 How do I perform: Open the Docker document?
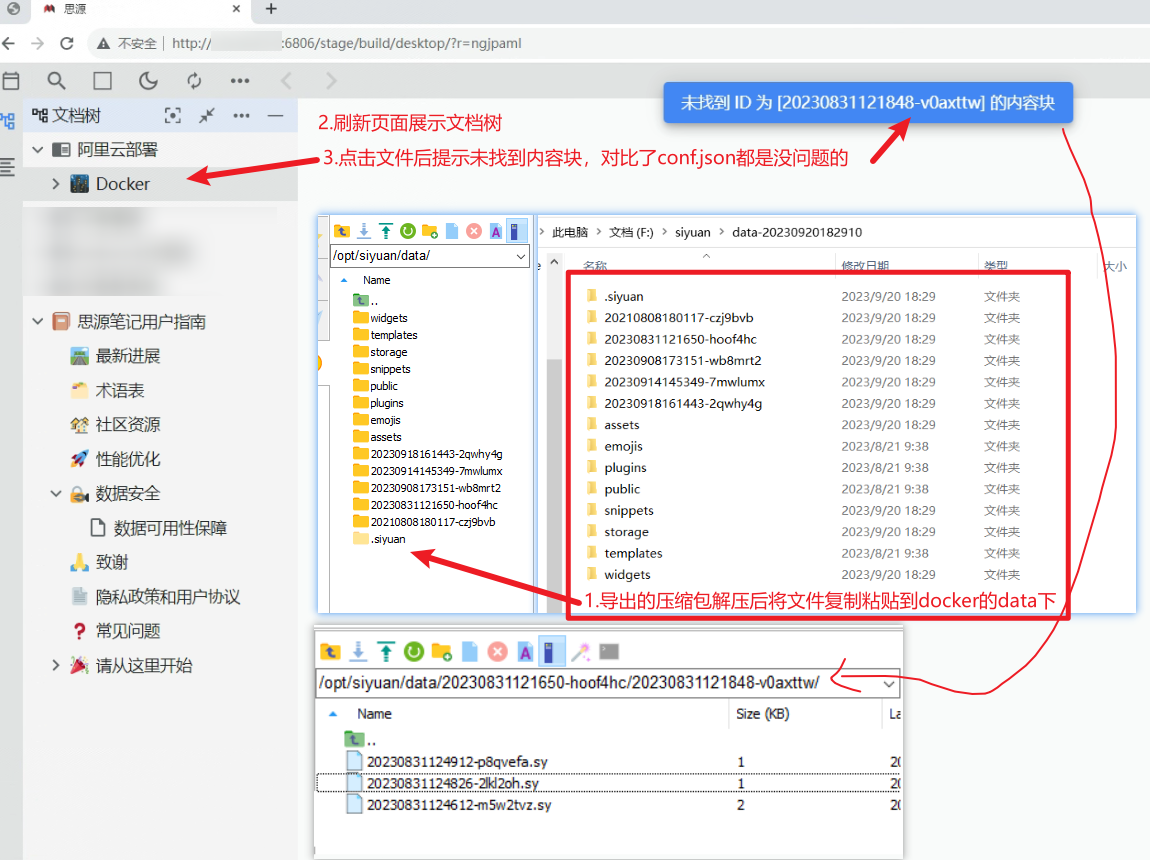(122, 184)
